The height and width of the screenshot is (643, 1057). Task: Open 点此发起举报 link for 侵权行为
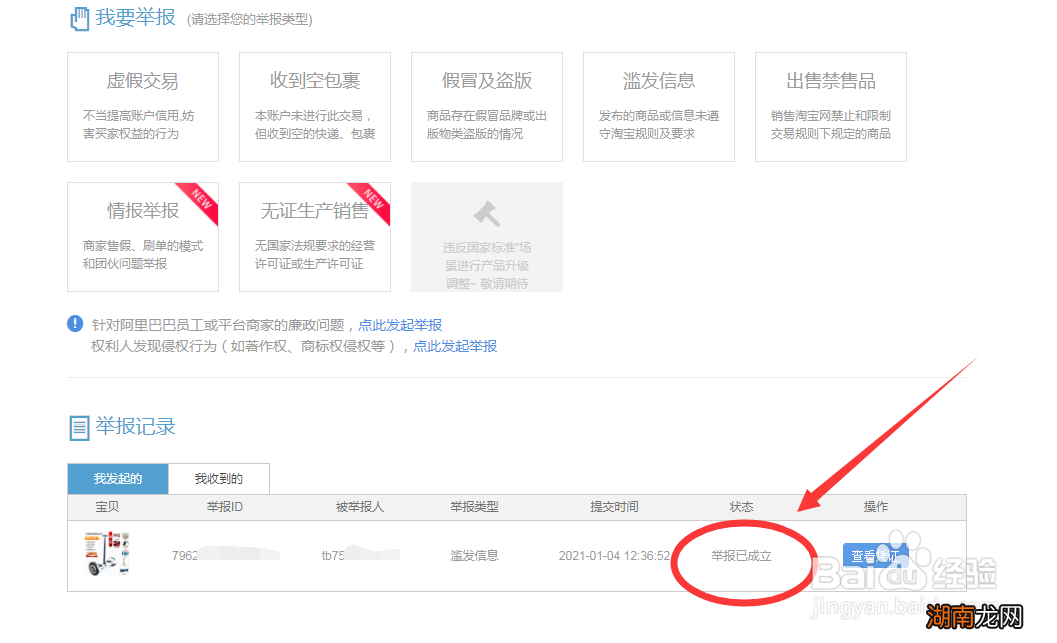[455, 346]
